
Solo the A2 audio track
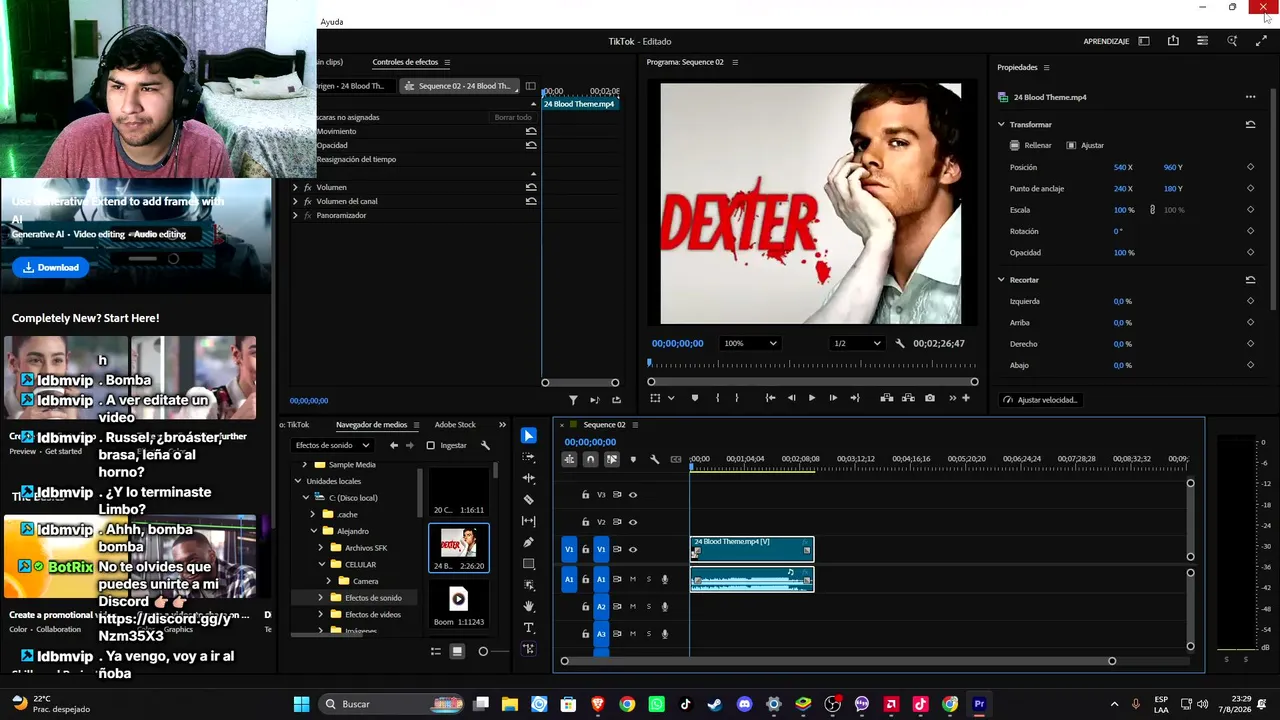[x=648, y=606]
